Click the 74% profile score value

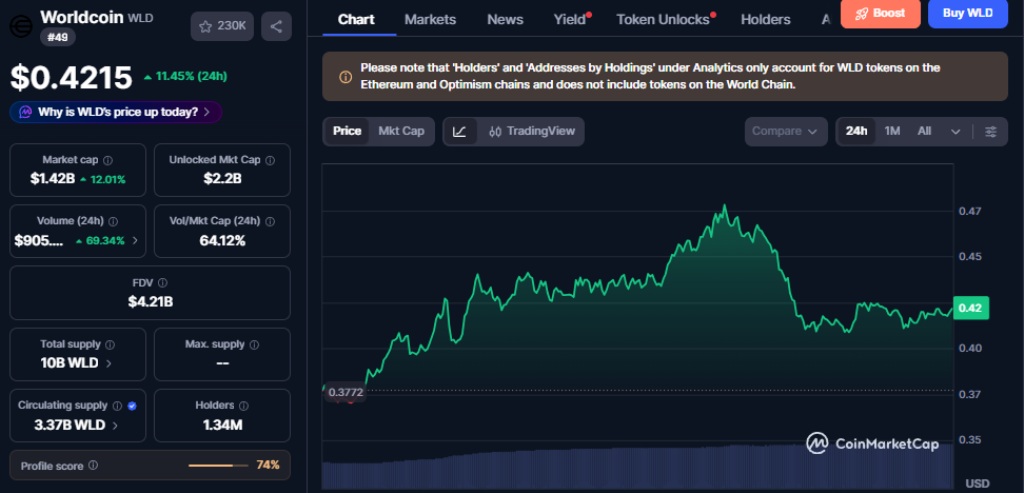268,465
